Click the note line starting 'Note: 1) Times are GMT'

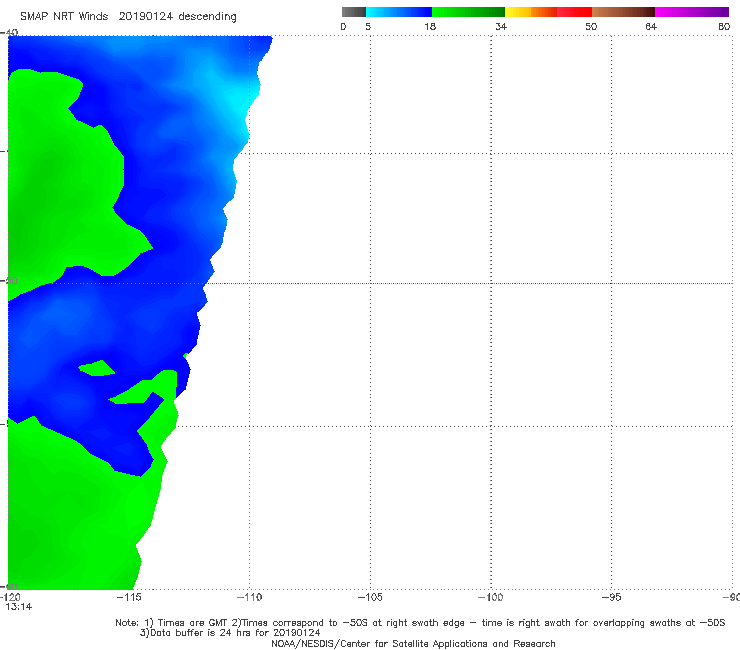pos(420,623)
